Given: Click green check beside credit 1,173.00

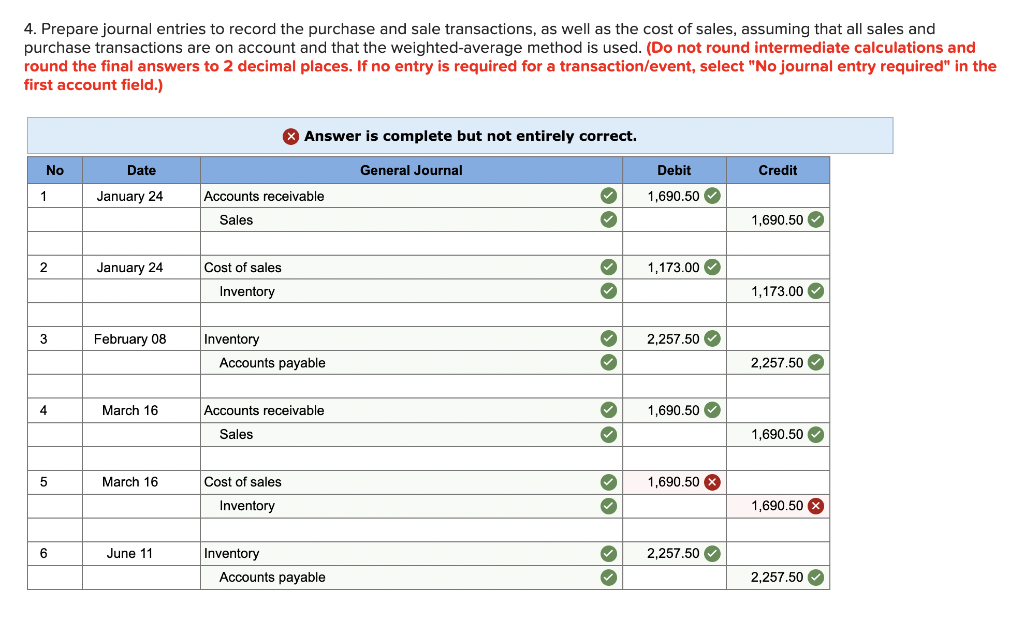Looking at the screenshot, I should tap(816, 291).
